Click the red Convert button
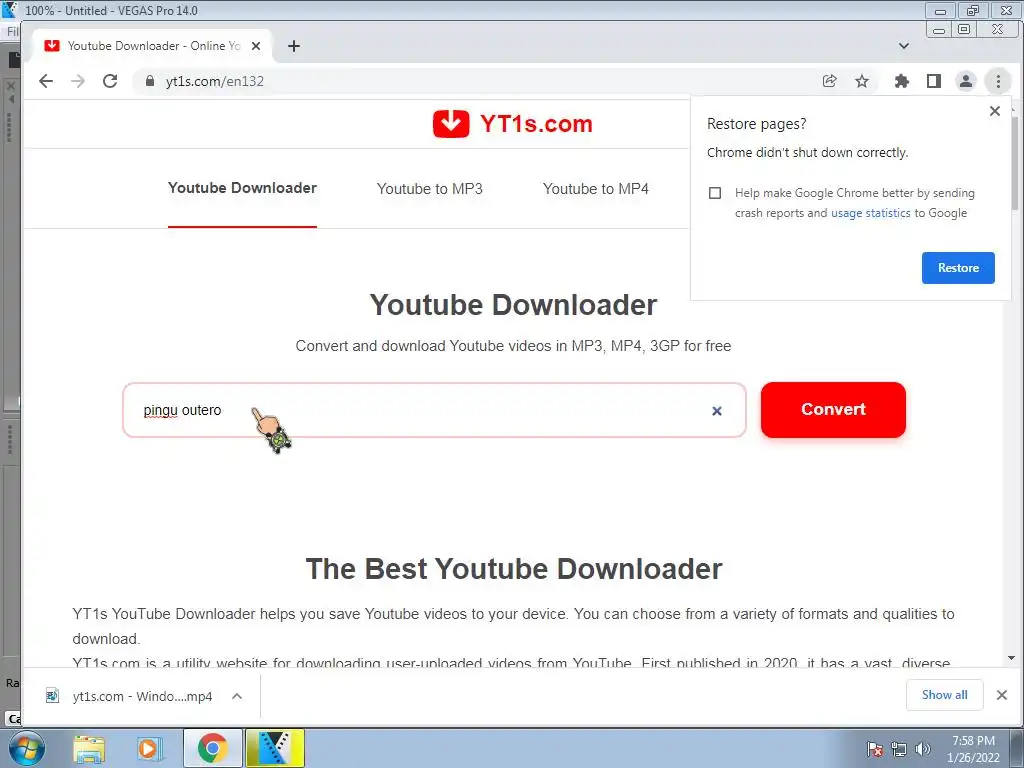This screenshot has height=768, width=1024. click(833, 409)
